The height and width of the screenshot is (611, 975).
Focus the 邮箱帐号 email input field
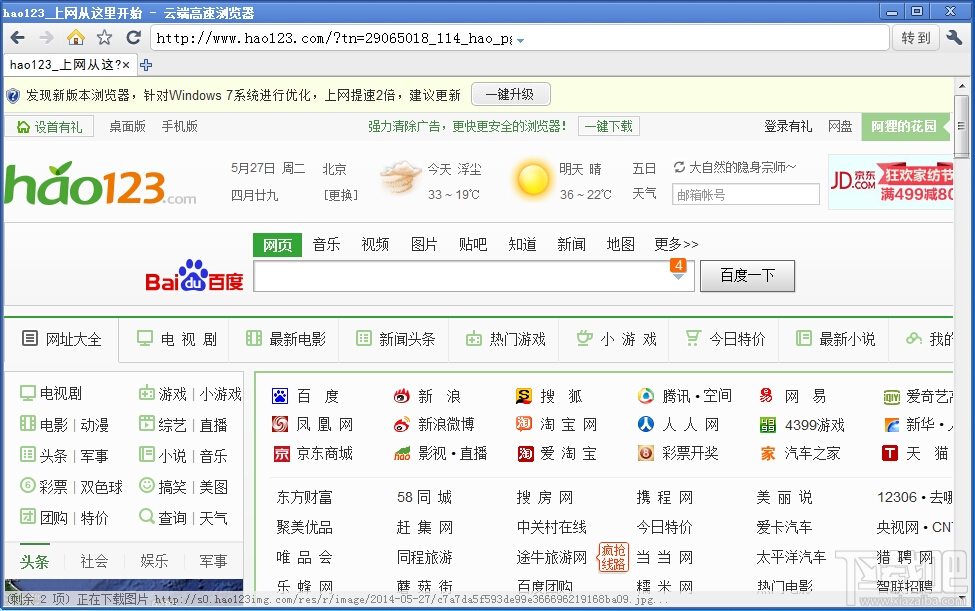746,195
